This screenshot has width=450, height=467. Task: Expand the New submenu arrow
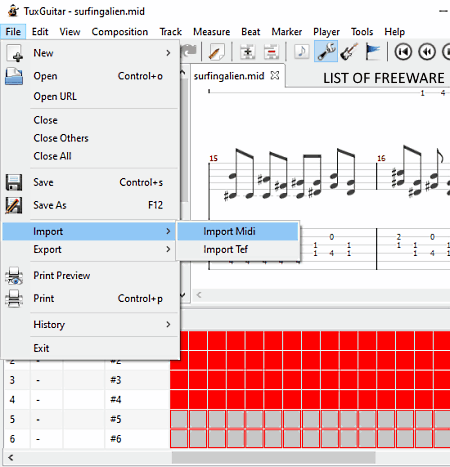(168, 53)
